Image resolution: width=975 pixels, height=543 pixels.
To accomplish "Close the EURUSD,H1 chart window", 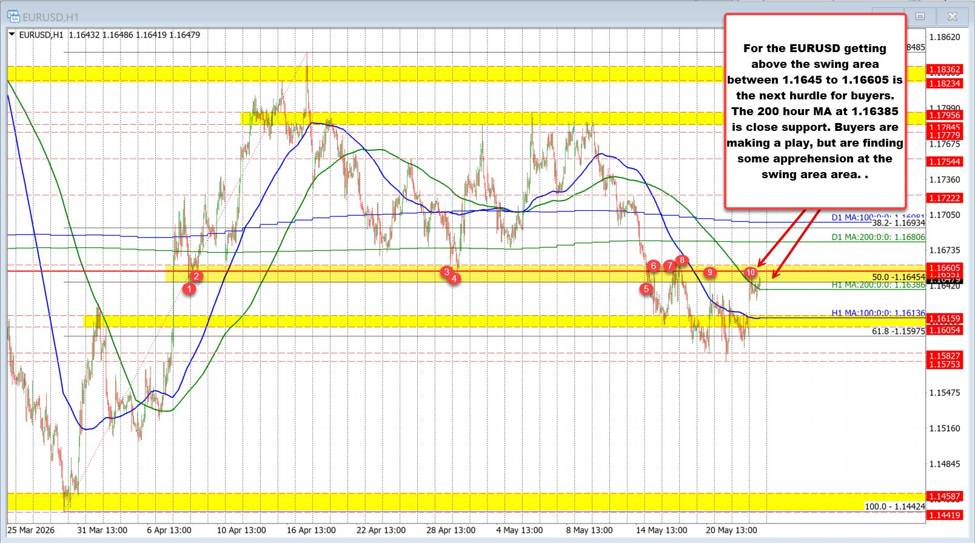I will 951,16.
